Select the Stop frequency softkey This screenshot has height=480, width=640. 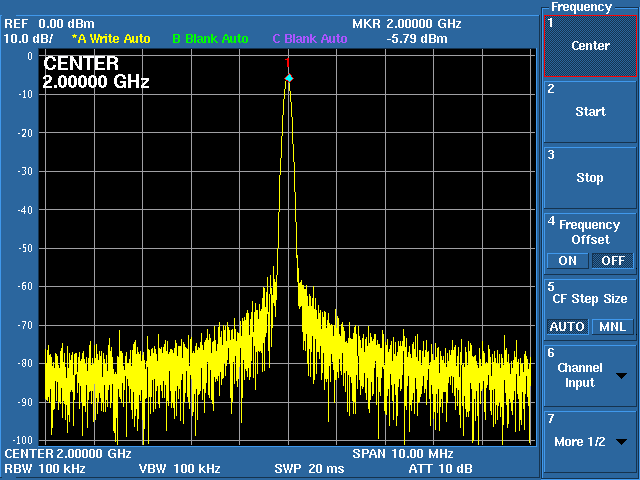[589, 177]
